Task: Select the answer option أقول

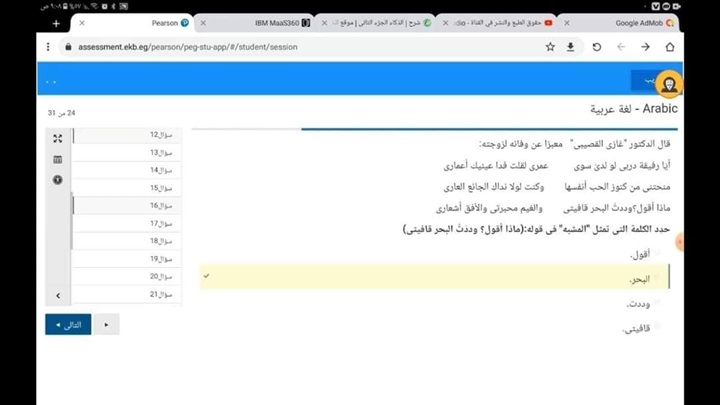Action: [x=640, y=255]
